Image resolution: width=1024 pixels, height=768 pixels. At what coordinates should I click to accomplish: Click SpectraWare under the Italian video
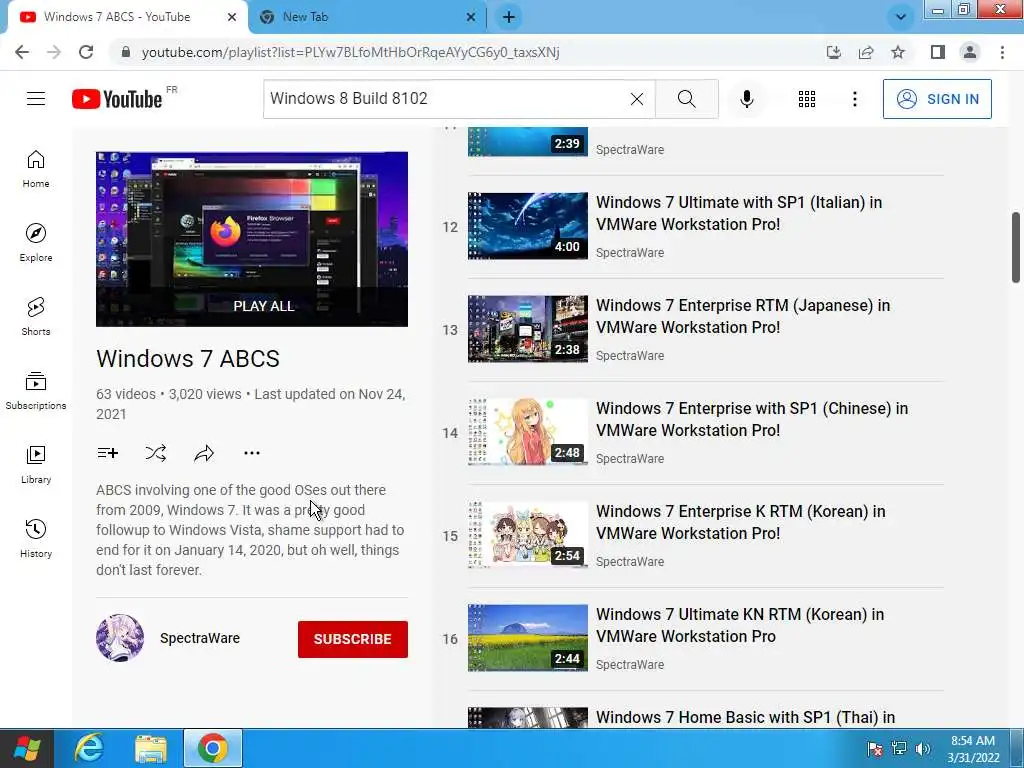point(630,253)
